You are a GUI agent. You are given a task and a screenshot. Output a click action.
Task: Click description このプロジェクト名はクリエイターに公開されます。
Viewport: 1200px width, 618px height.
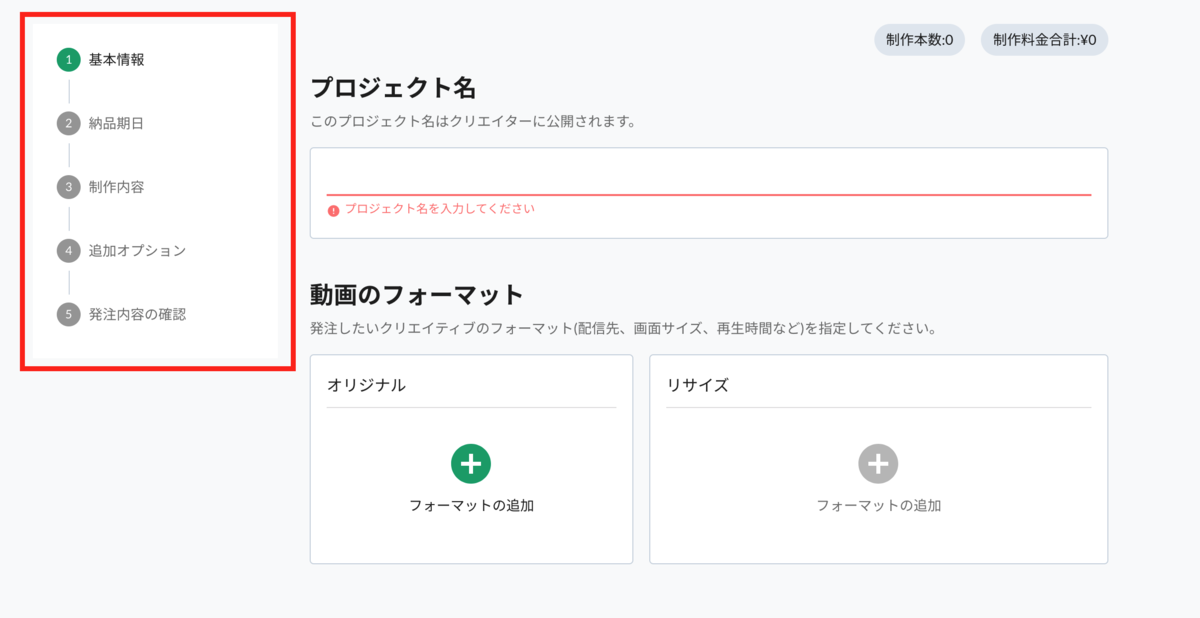point(473,122)
